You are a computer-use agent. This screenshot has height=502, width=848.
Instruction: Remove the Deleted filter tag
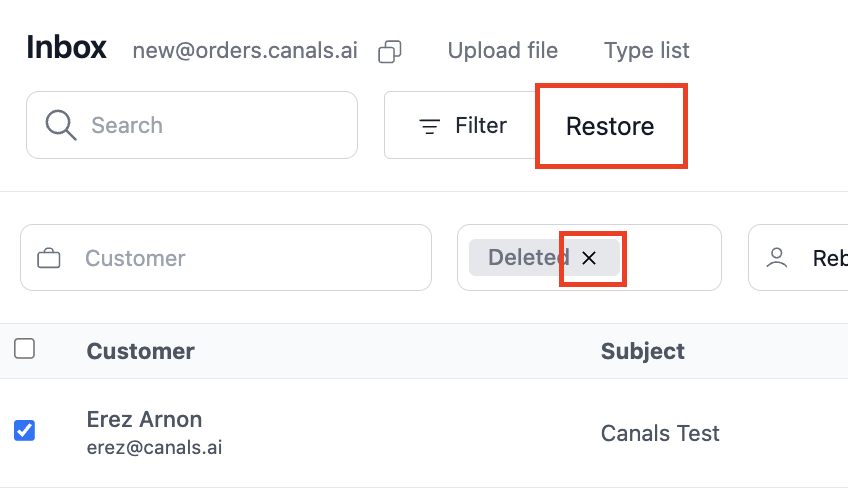coord(589,258)
